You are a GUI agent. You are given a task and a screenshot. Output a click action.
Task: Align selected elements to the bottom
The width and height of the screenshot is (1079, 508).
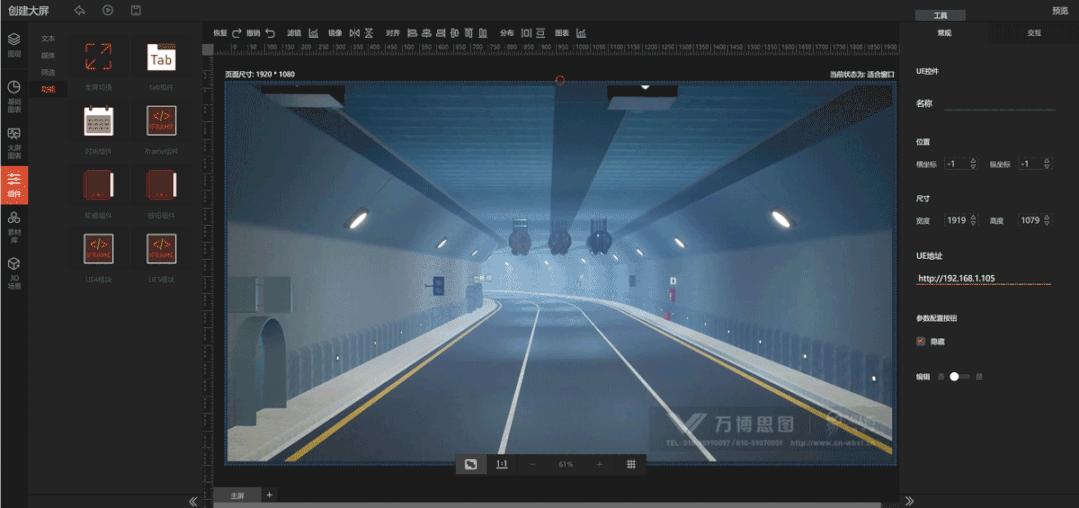click(x=482, y=32)
